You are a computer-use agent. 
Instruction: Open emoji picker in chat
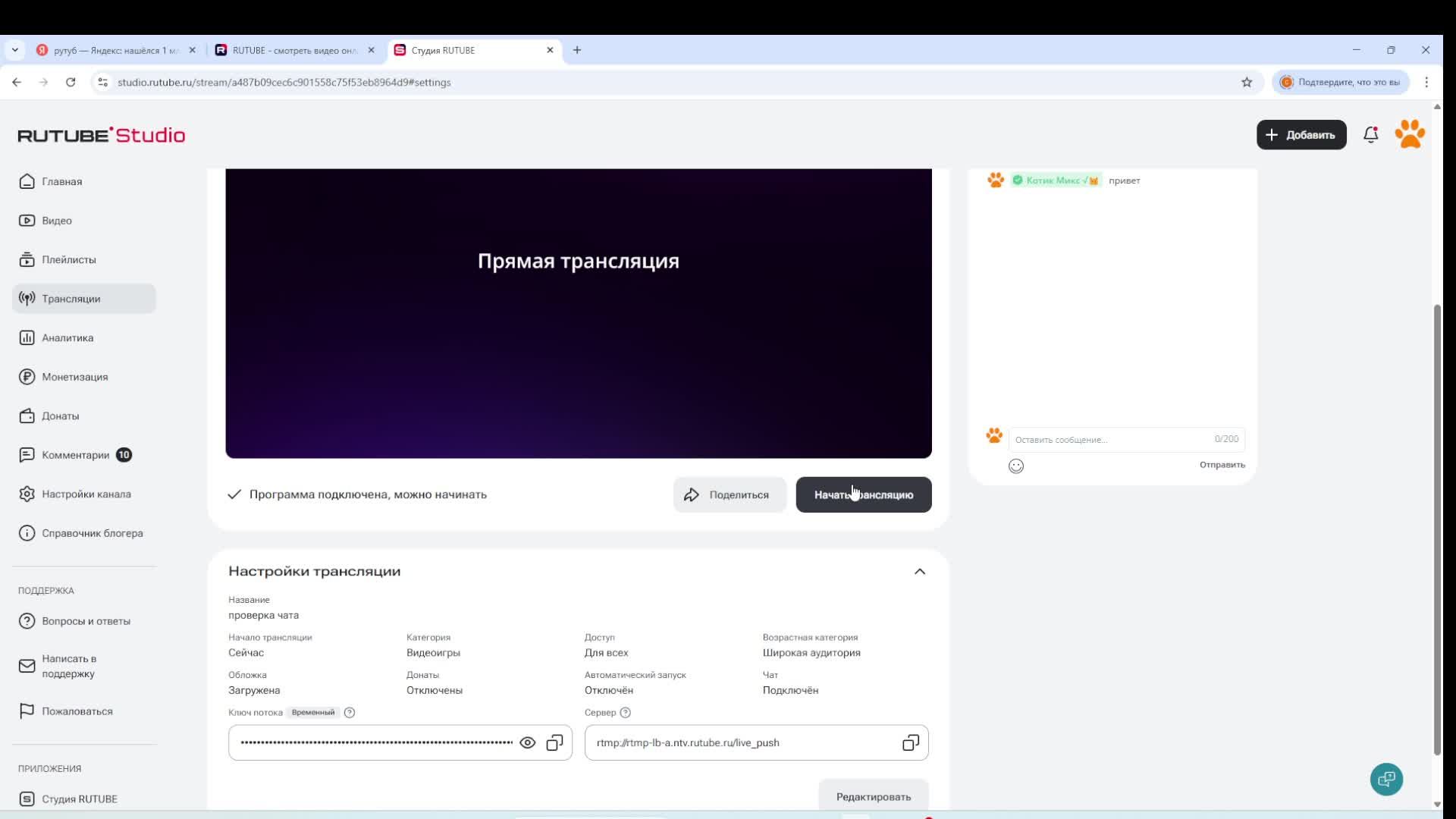(1016, 466)
